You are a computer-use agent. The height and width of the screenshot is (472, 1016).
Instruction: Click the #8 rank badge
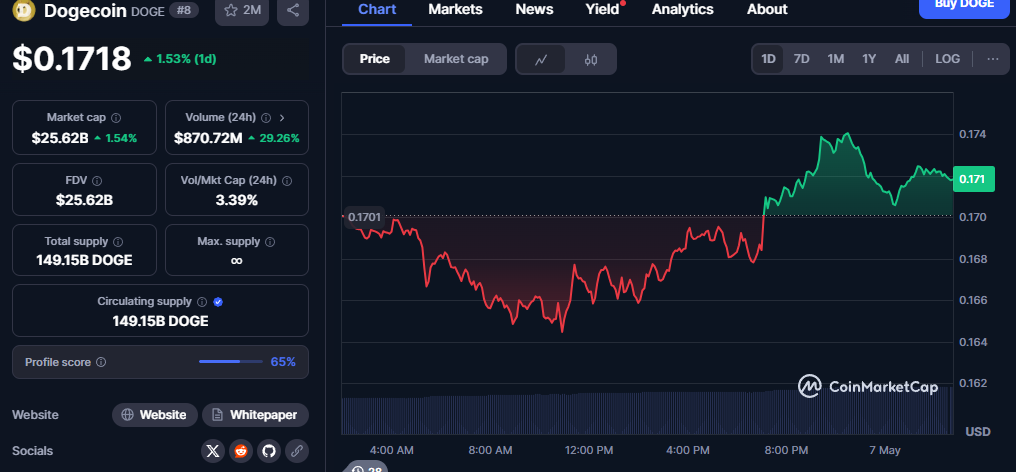183,10
